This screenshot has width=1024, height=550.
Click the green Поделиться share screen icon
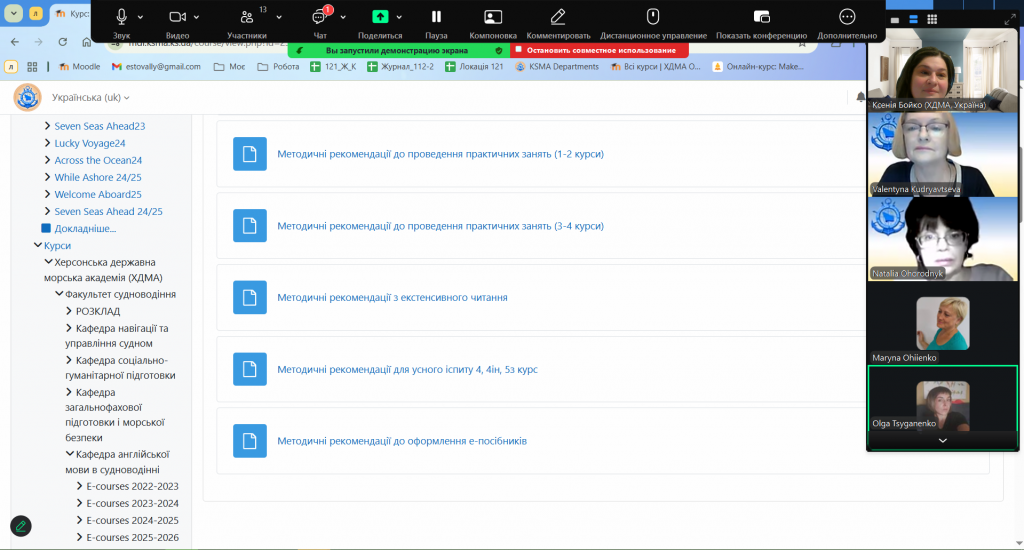[380, 17]
